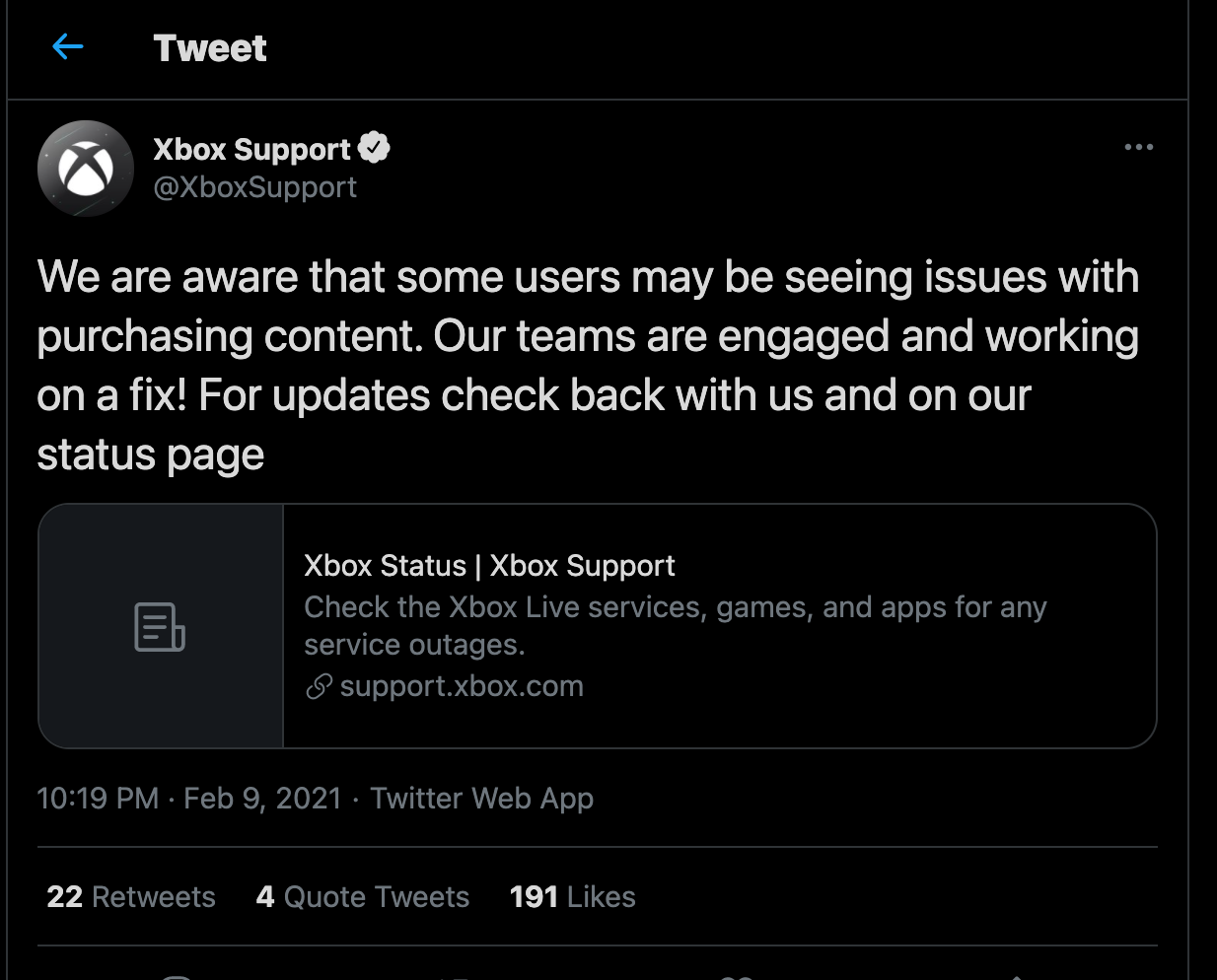This screenshot has height=980, width=1217.
Task: Click the support.xbox.com domain text
Action: (x=462, y=686)
